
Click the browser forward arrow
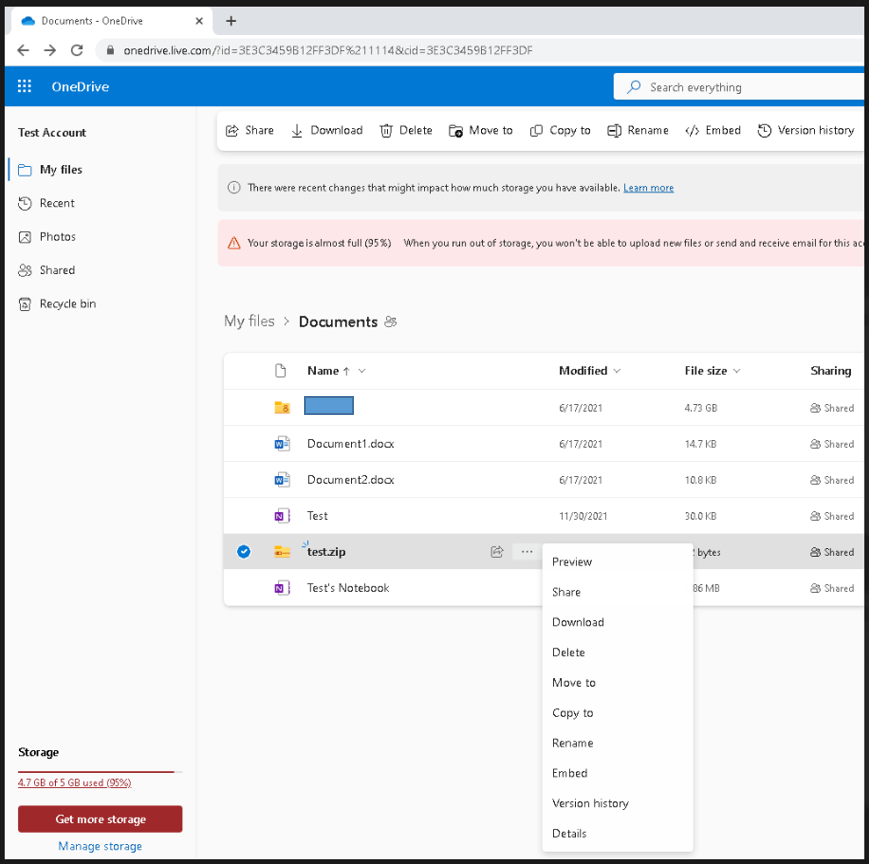[50, 50]
